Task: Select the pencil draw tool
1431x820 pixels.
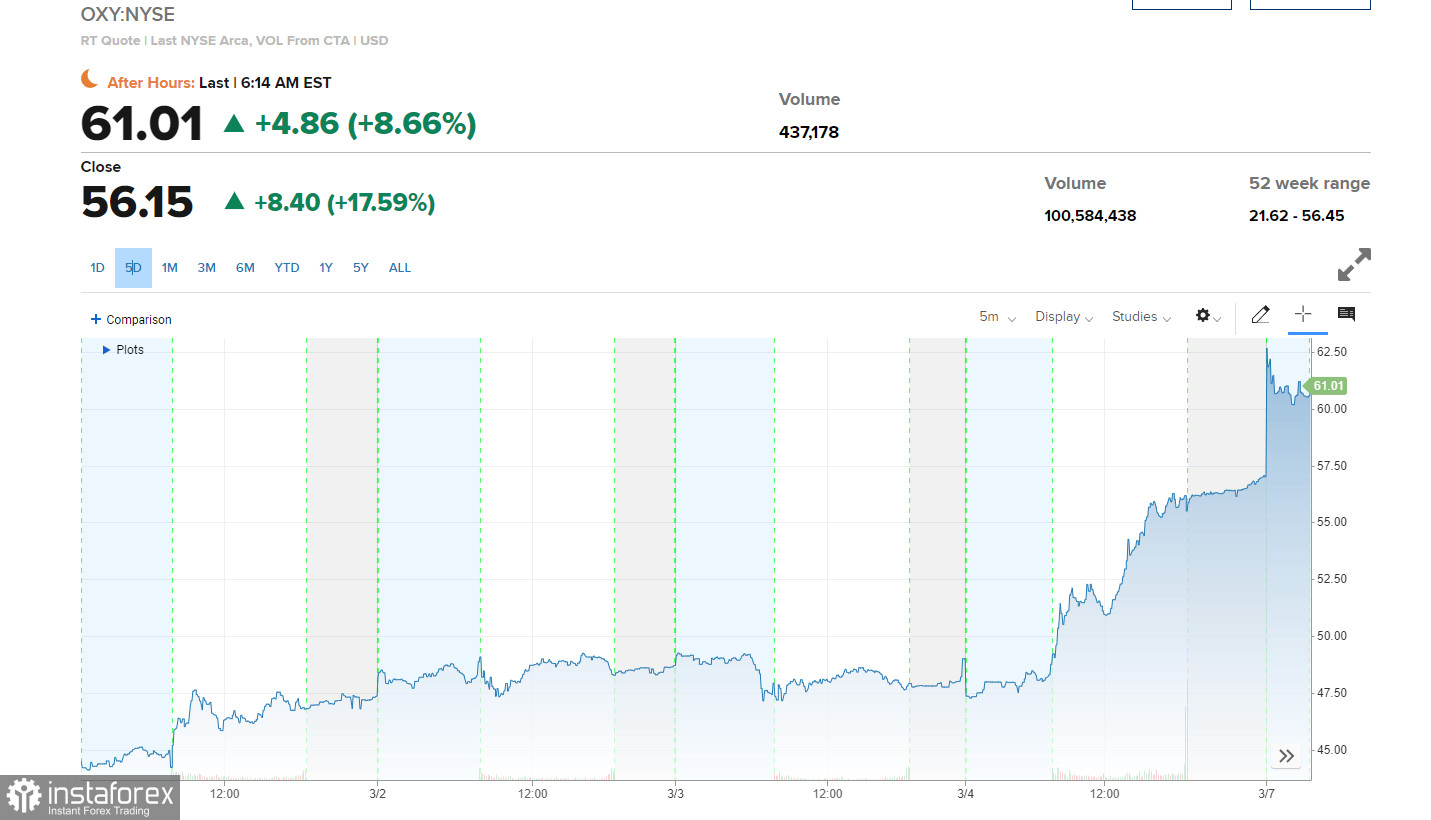Action: [x=1260, y=315]
